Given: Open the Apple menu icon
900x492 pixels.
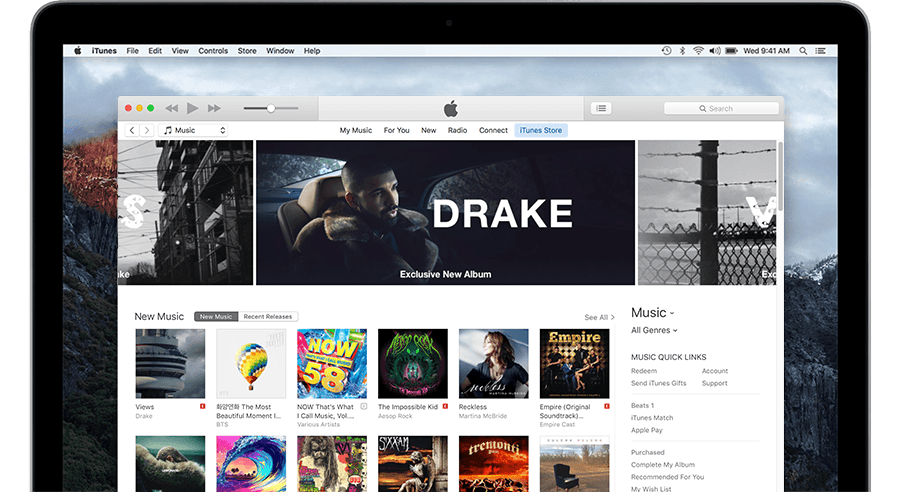Looking at the screenshot, I should pyautogui.click(x=77, y=50).
